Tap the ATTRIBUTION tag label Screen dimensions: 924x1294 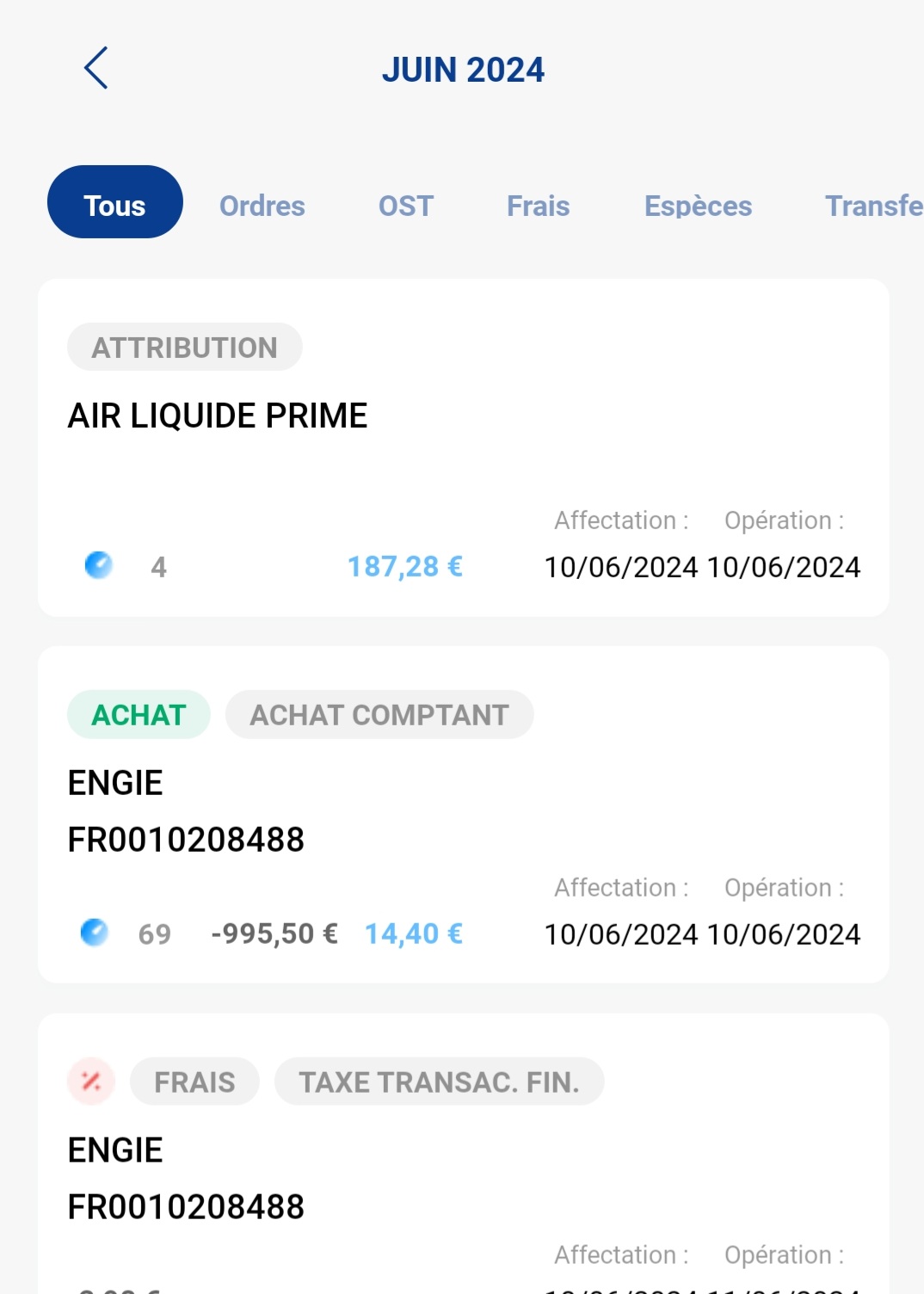click(x=184, y=348)
